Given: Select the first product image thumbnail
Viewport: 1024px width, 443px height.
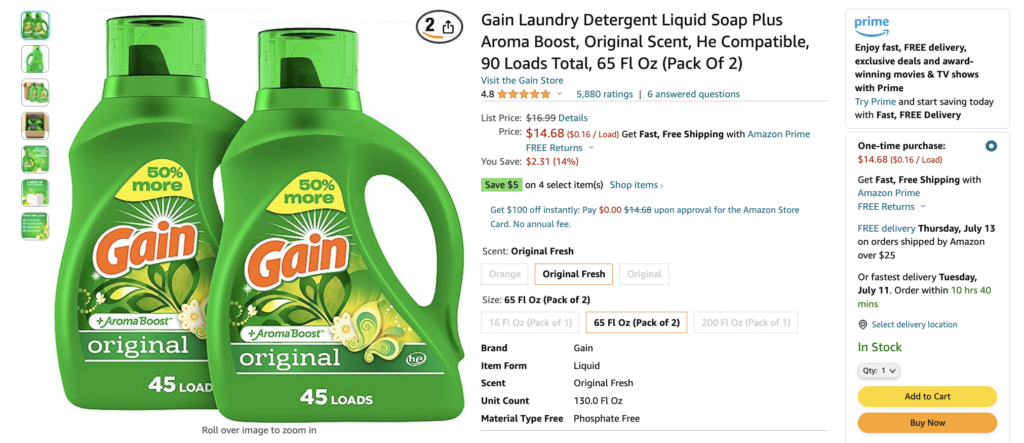Looking at the screenshot, I should pos(35,25).
